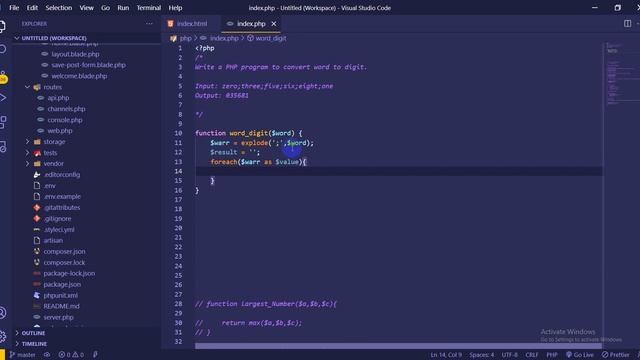Image resolution: width=640 pixels, height=360 pixels.
Task: Open console.php in routes
Action: (64, 120)
